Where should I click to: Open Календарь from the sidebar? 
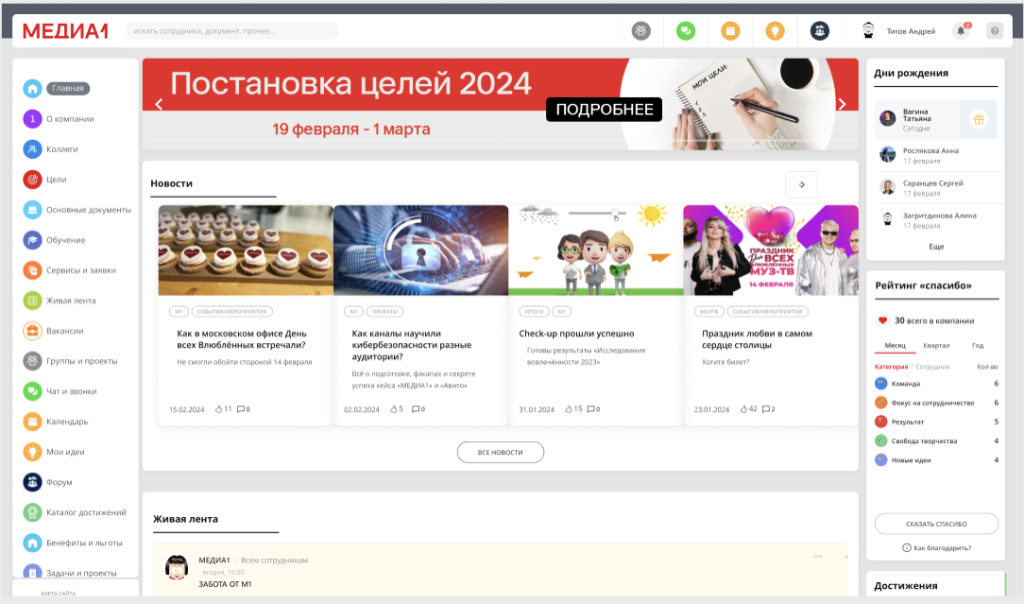33,422
